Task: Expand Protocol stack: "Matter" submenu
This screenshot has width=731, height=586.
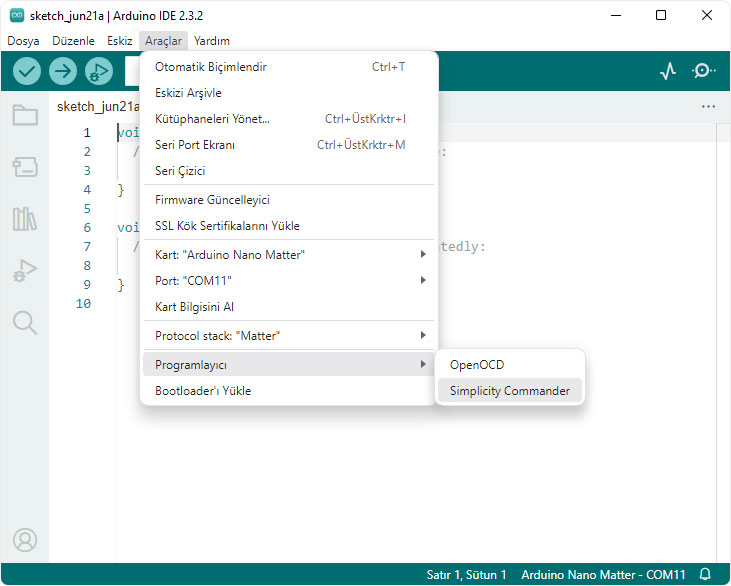Action: (x=289, y=336)
